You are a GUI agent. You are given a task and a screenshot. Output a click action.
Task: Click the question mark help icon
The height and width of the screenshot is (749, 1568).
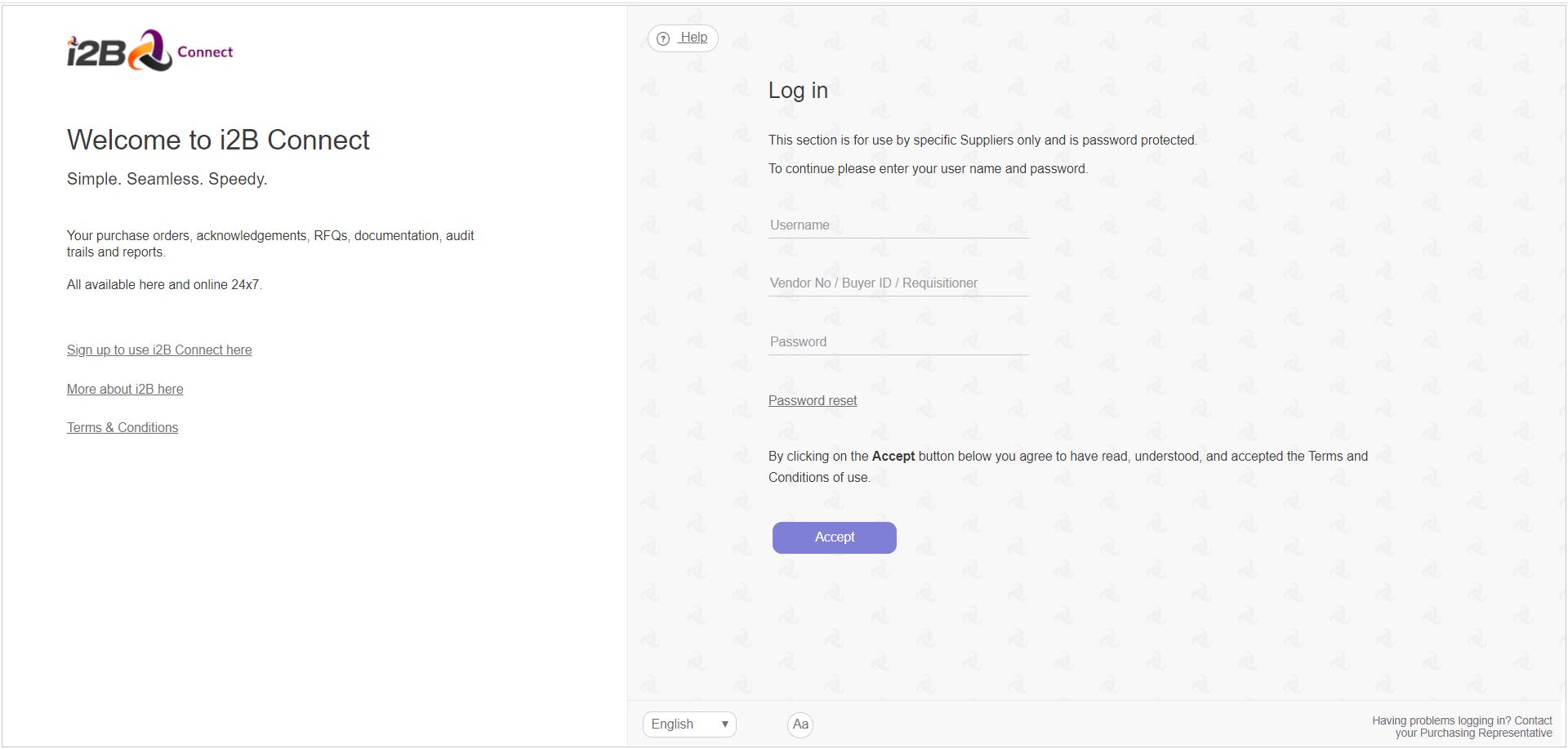tap(663, 38)
